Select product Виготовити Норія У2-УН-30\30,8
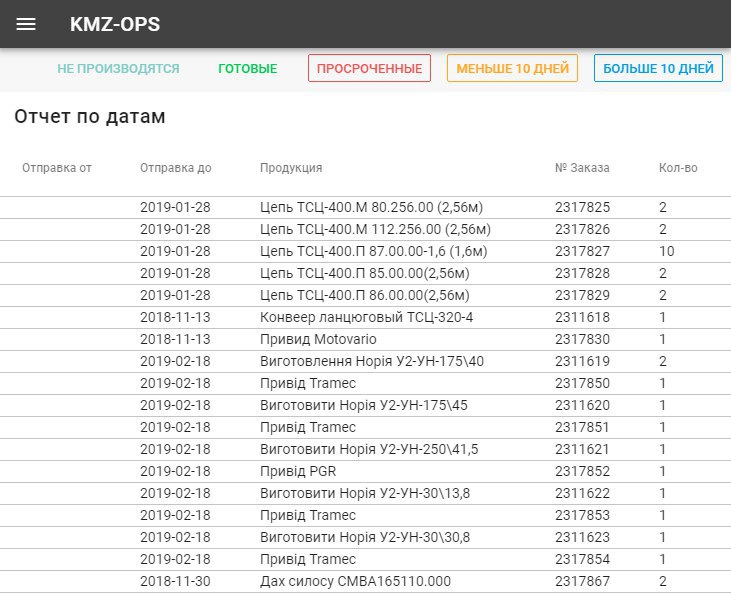This screenshot has height=595, width=731. point(365,537)
